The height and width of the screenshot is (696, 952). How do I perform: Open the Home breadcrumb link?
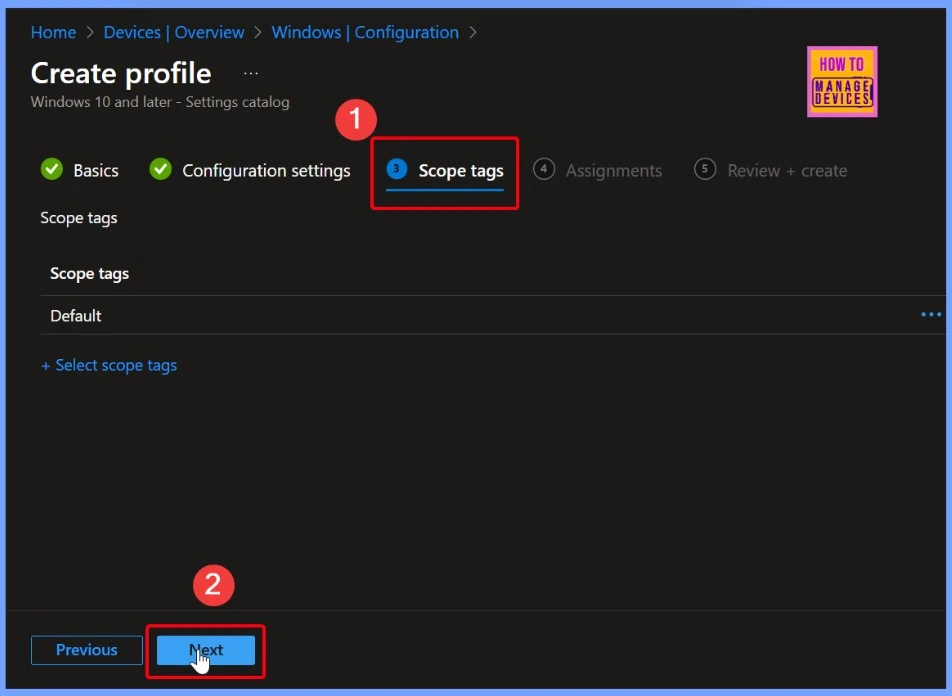[53, 32]
